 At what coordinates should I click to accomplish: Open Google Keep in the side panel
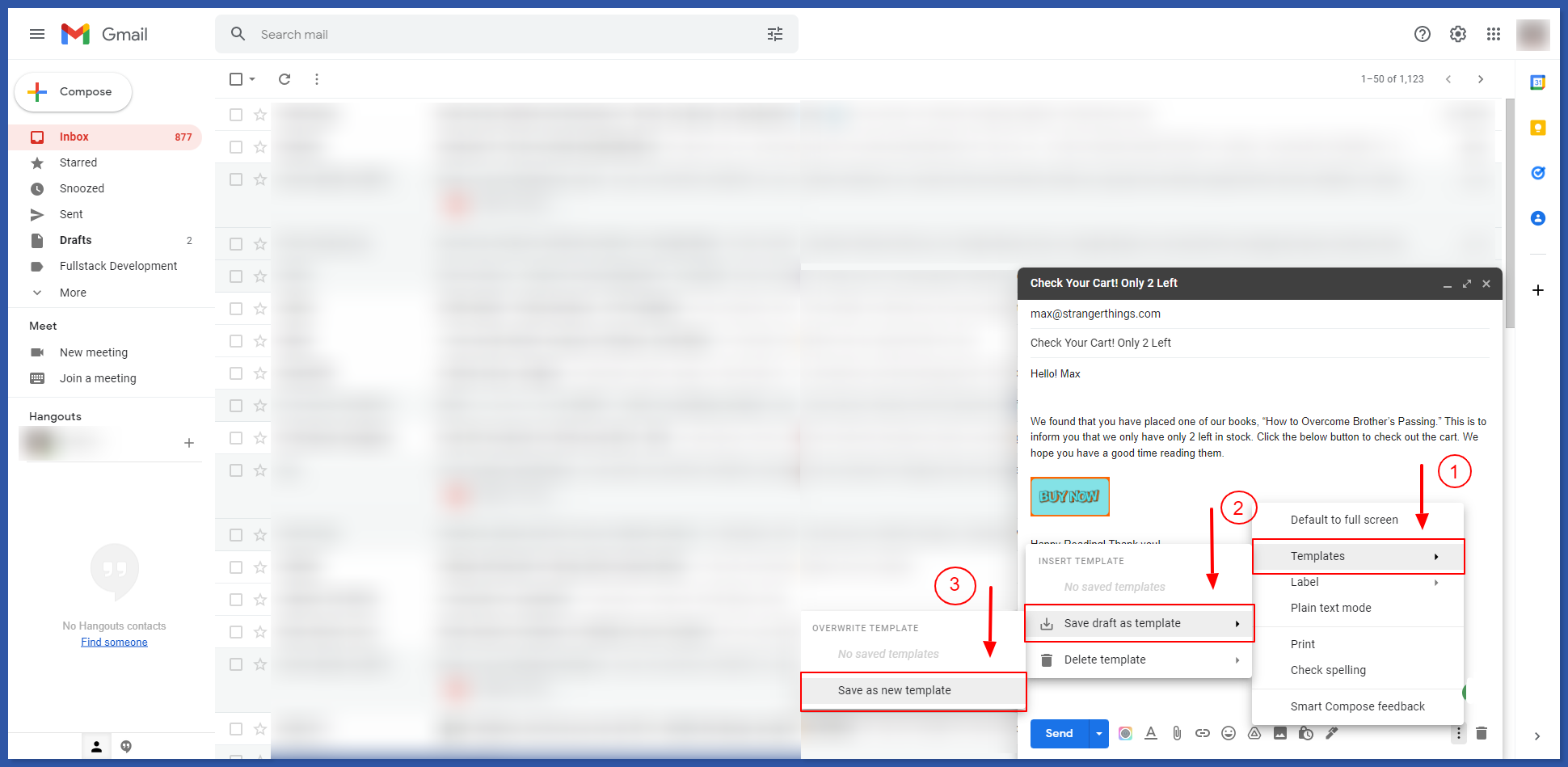(1537, 127)
